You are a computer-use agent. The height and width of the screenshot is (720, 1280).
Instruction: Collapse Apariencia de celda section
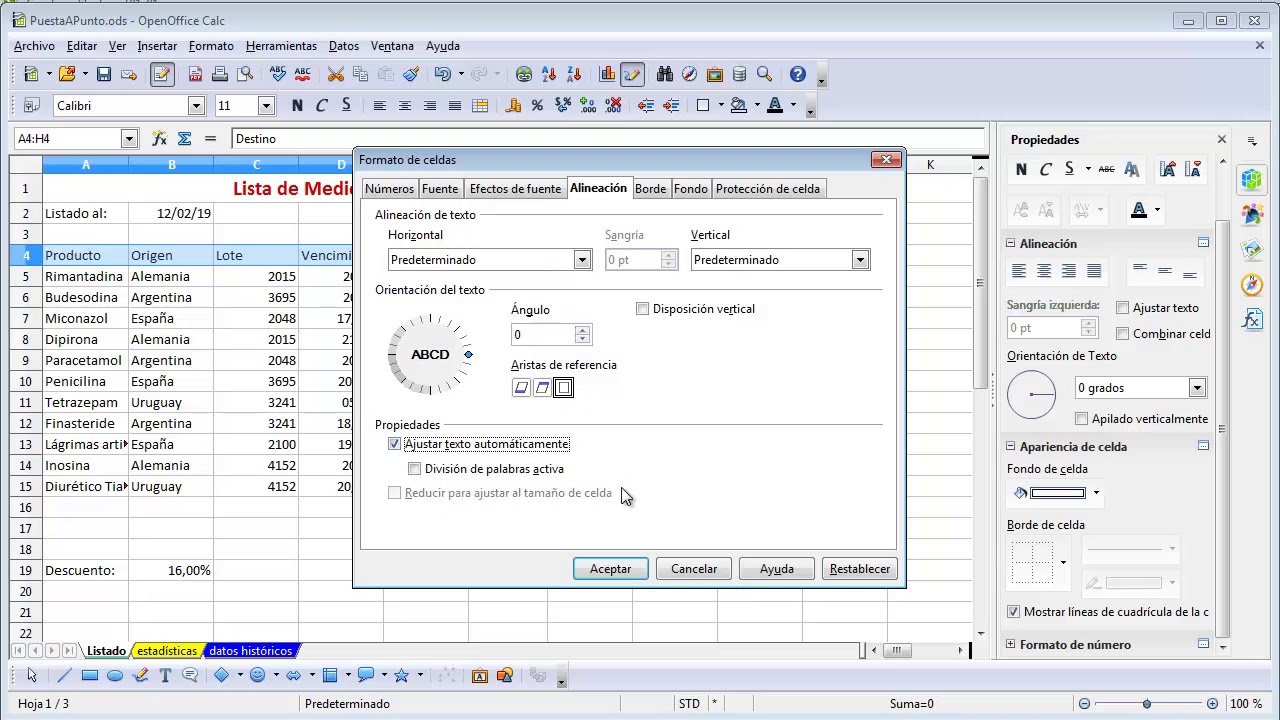pyautogui.click(x=1011, y=447)
